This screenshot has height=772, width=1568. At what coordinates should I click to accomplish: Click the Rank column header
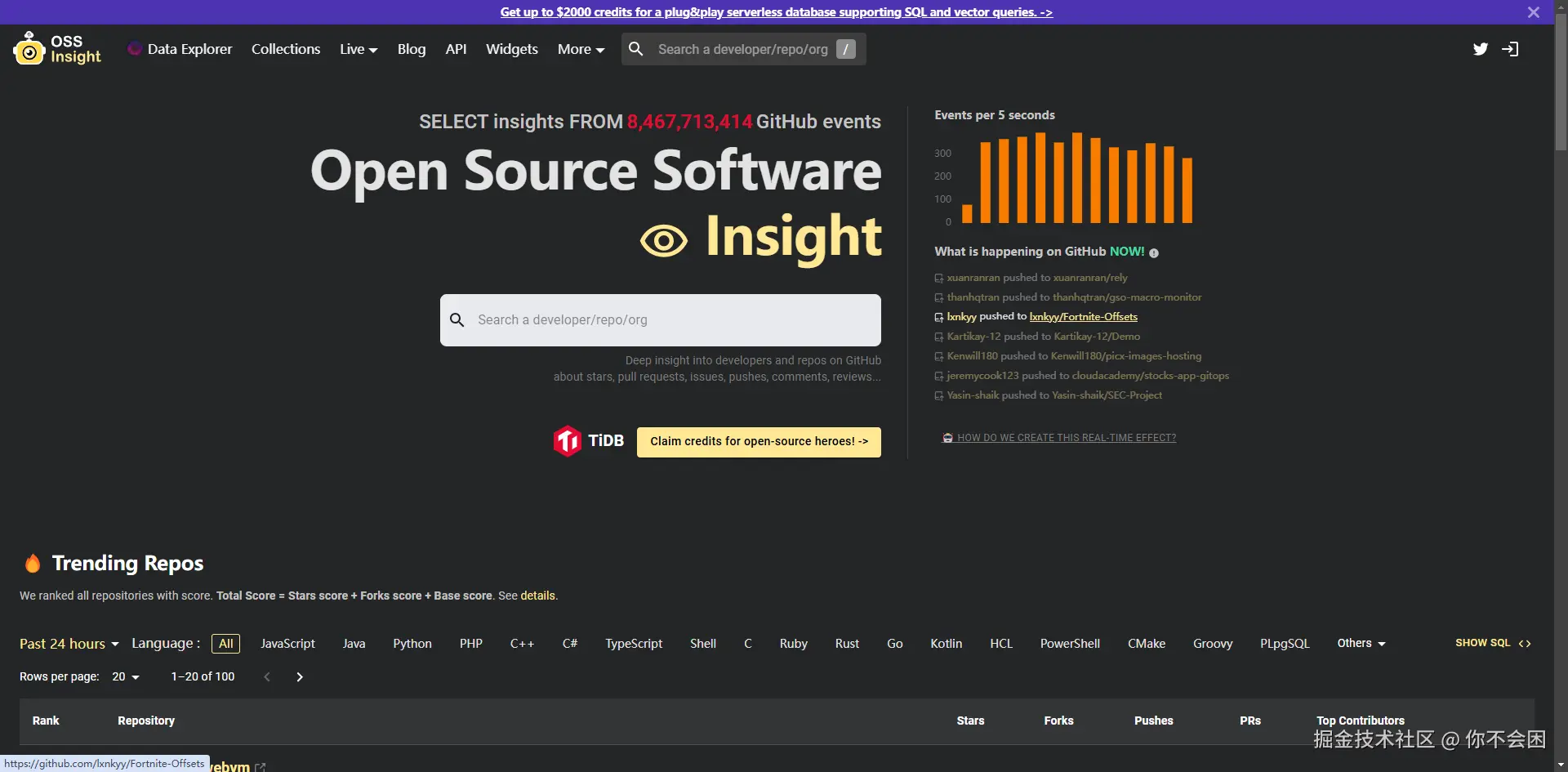tap(46, 721)
